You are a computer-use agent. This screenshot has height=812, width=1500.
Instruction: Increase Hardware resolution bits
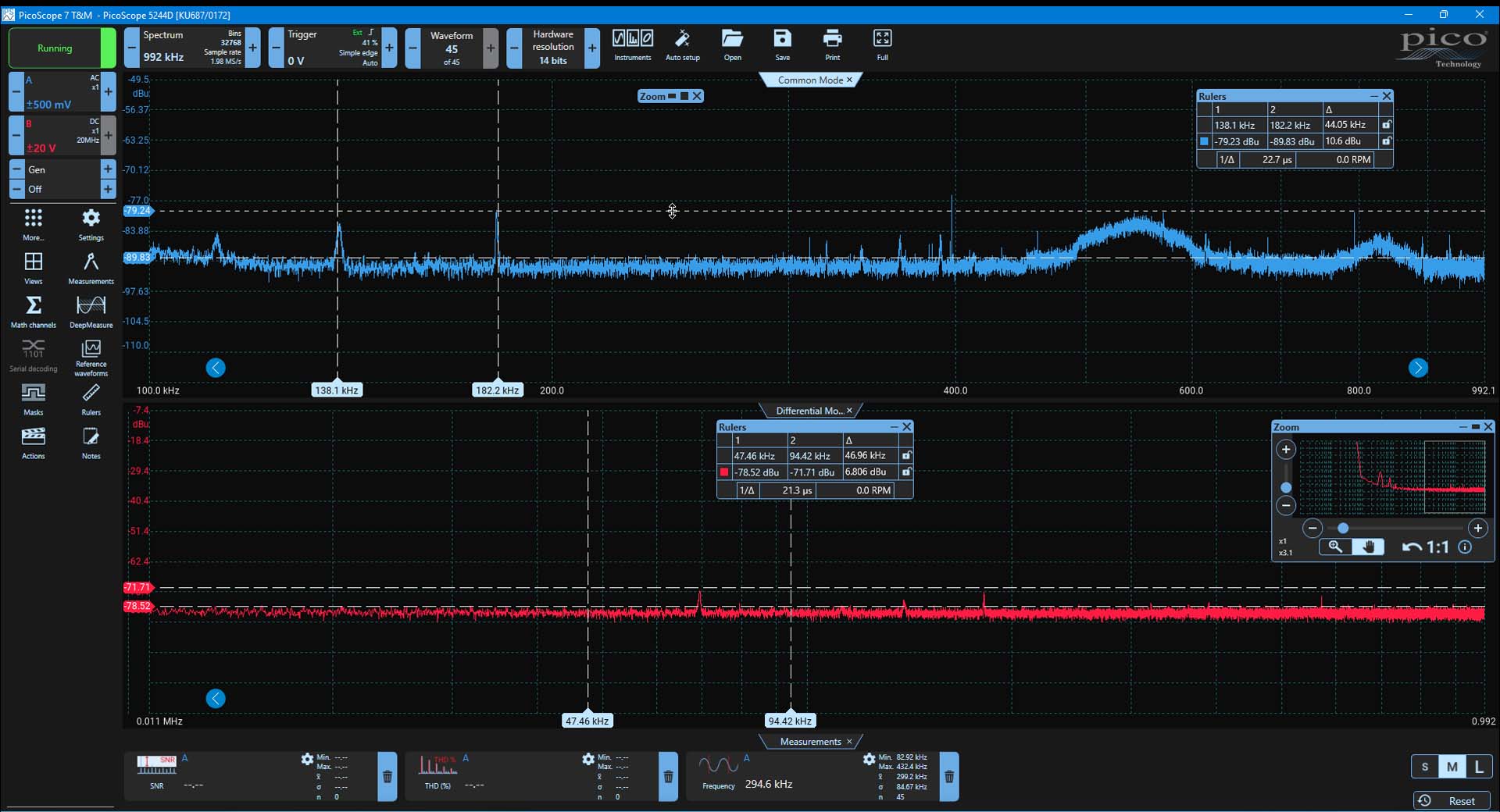(x=592, y=48)
